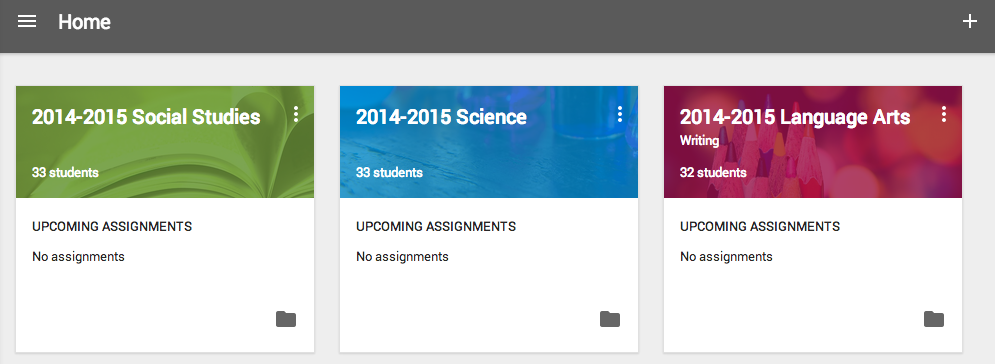Viewport: 995px width, 364px height.
Task: Open Language Arts class Drive folder
Action: coord(933,319)
